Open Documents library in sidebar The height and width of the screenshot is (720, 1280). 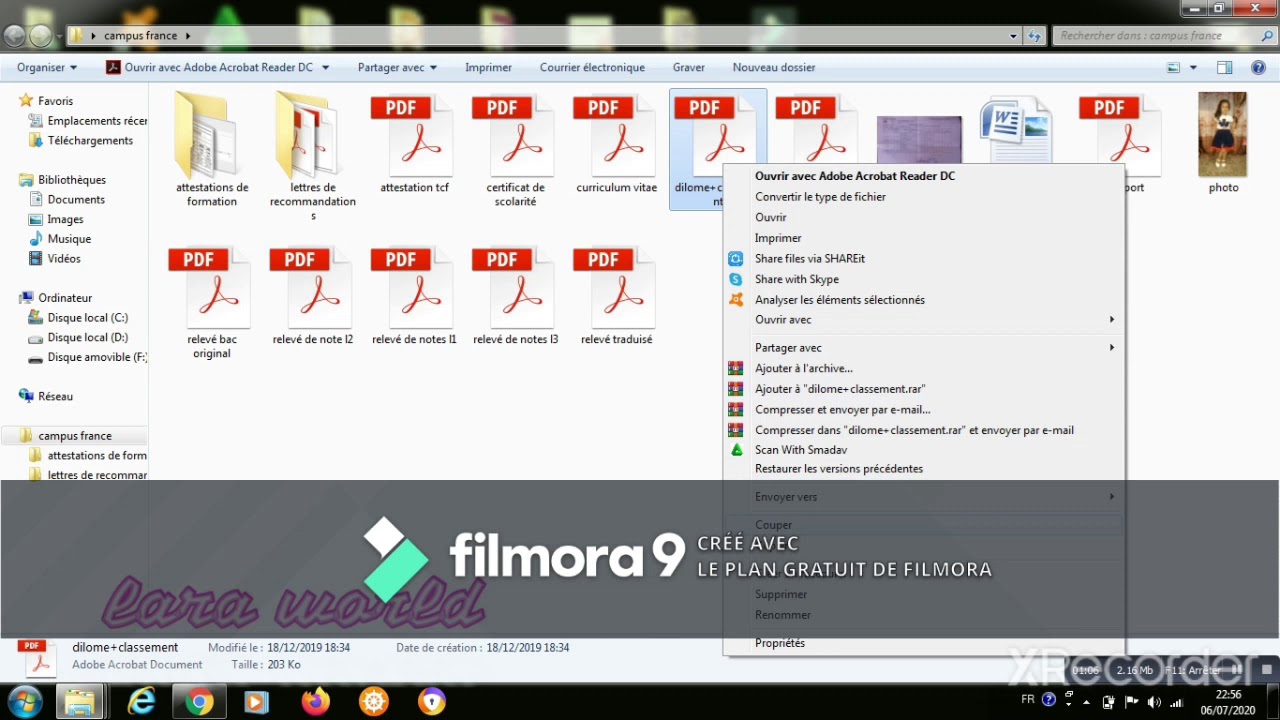[x=76, y=200]
